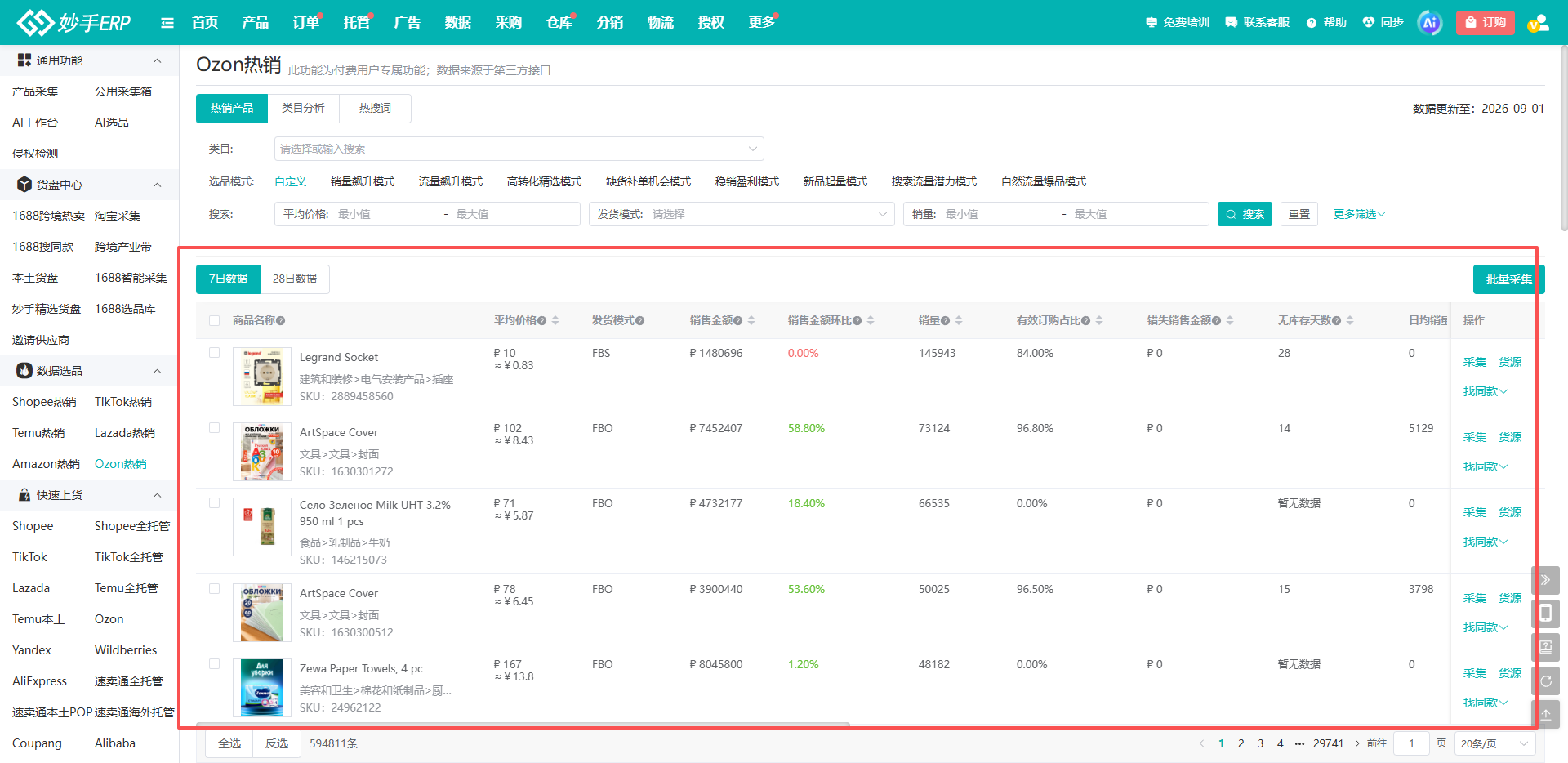
Task: Open the 物流 top menu
Action: coord(660,22)
